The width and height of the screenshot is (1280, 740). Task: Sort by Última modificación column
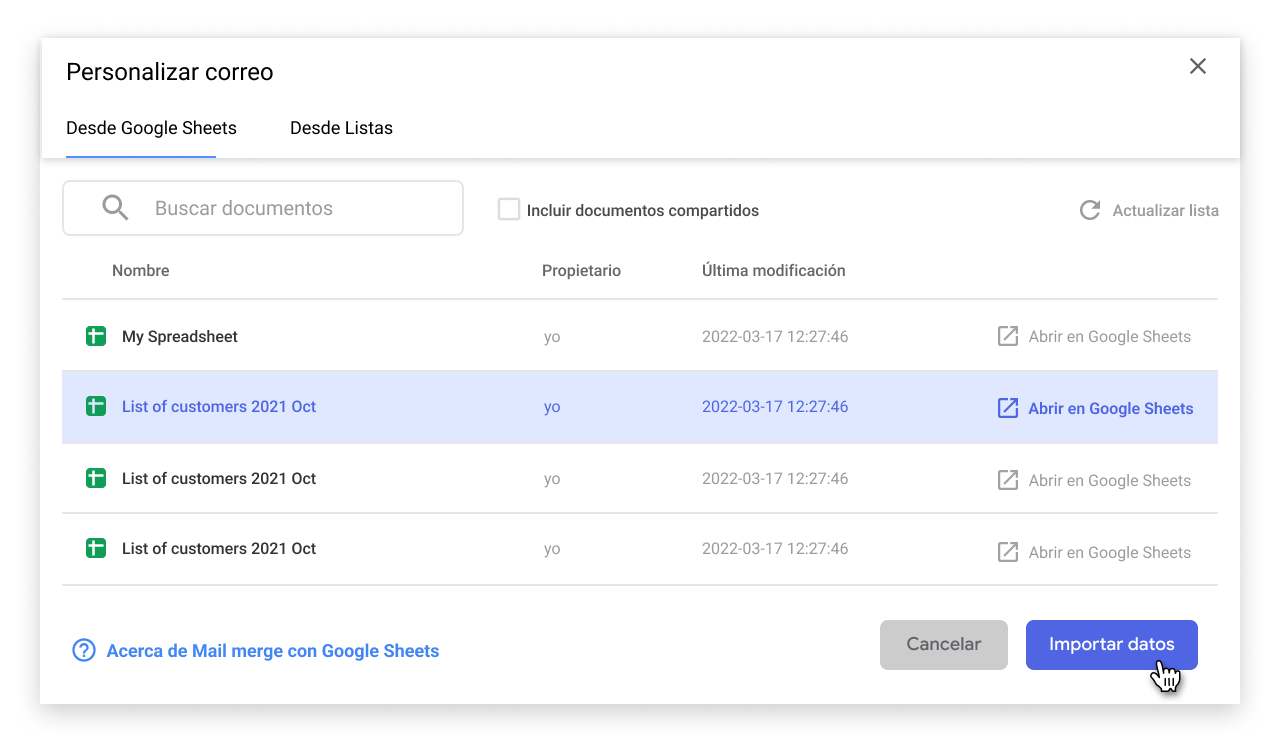pos(773,270)
